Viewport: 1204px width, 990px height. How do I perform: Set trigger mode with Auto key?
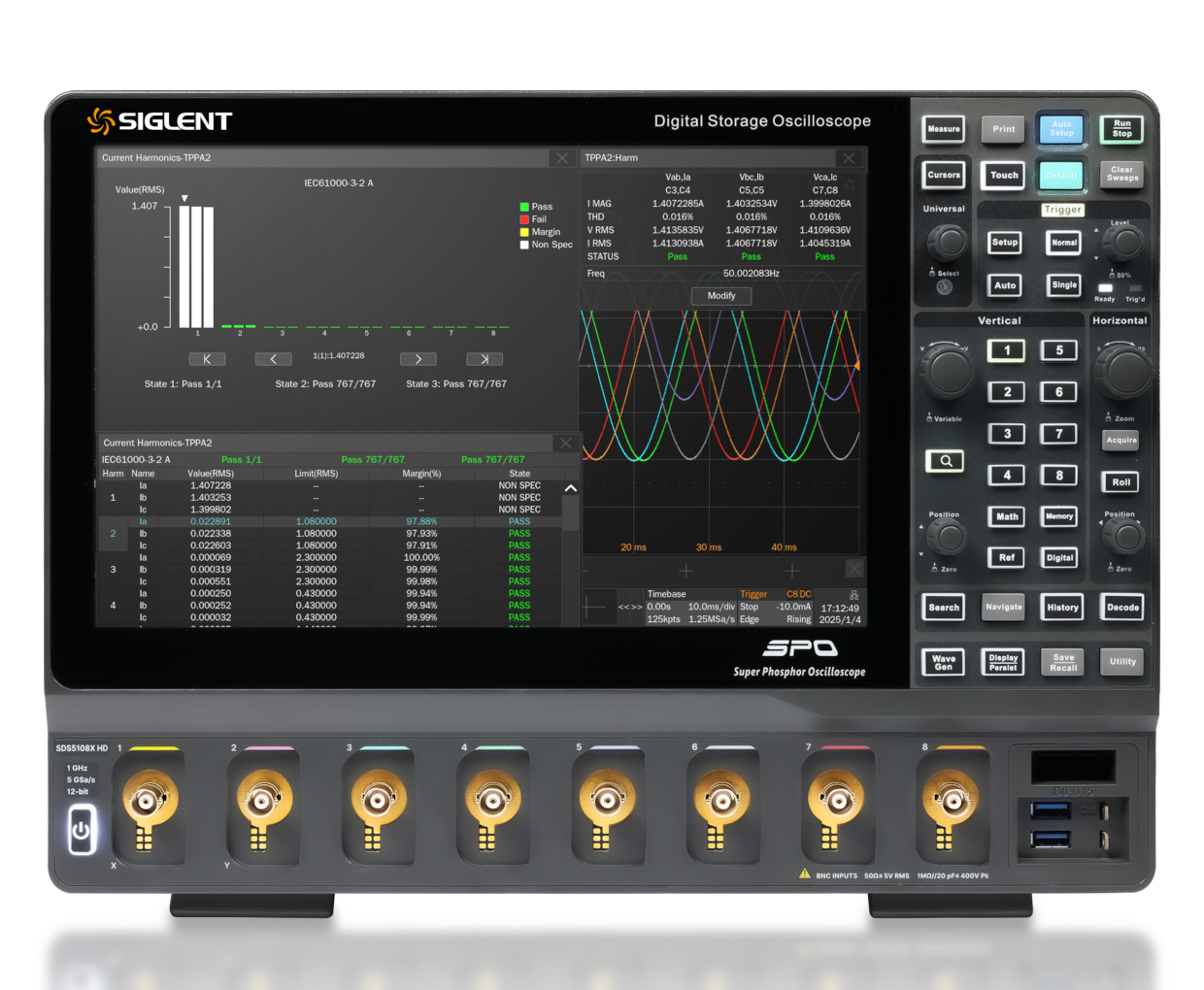(1005, 285)
